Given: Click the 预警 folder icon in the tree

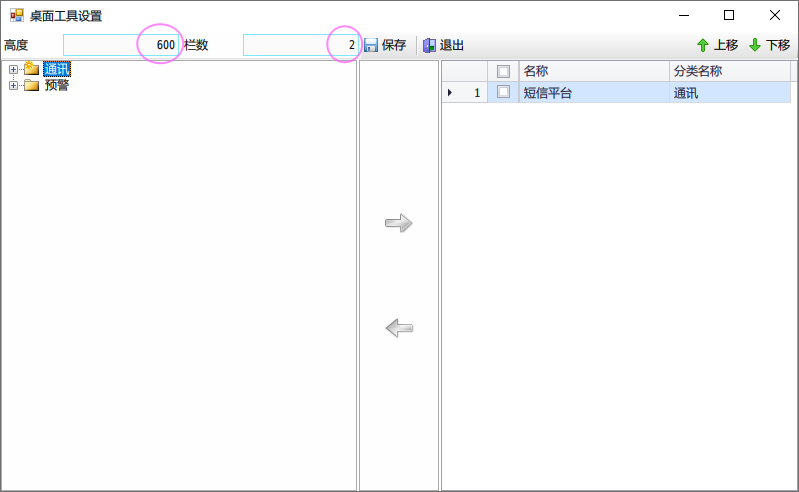Looking at the screenshot, I should [x=32, y=85].
